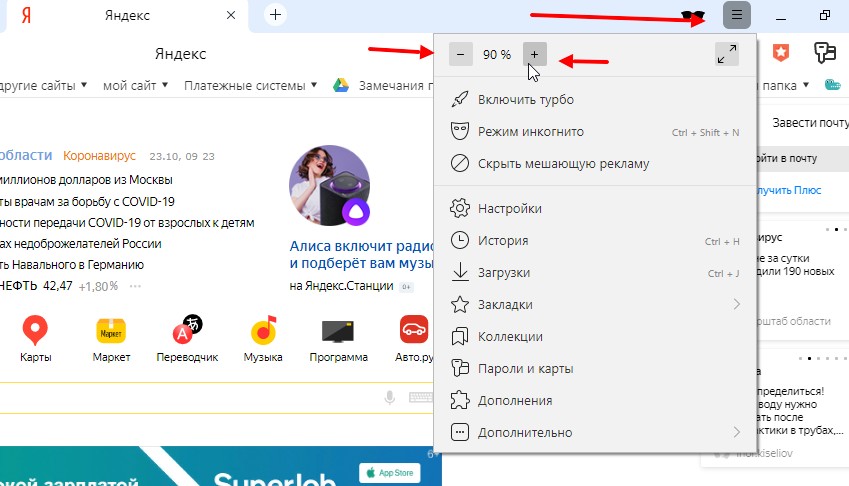Click the star icon for bookmarks

coord(460,304)
